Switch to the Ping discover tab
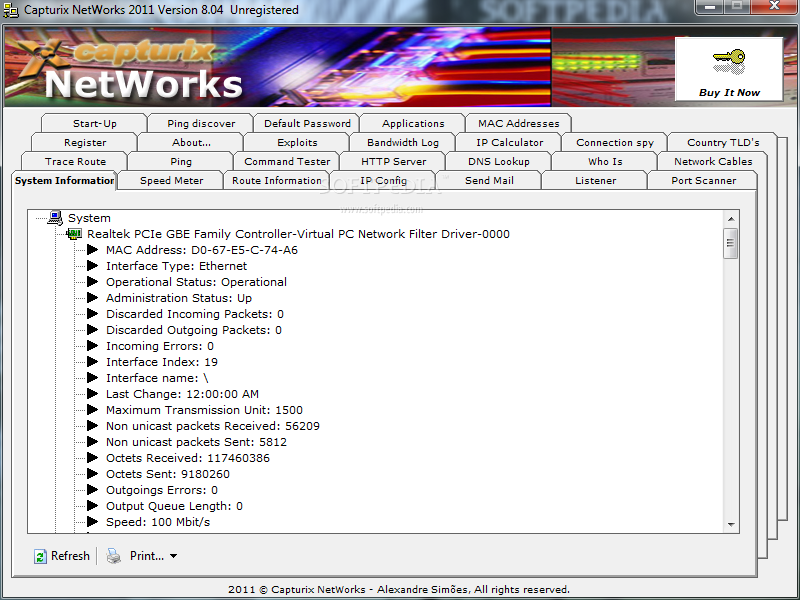Screen dimensions: 800x600 [201, 123]
